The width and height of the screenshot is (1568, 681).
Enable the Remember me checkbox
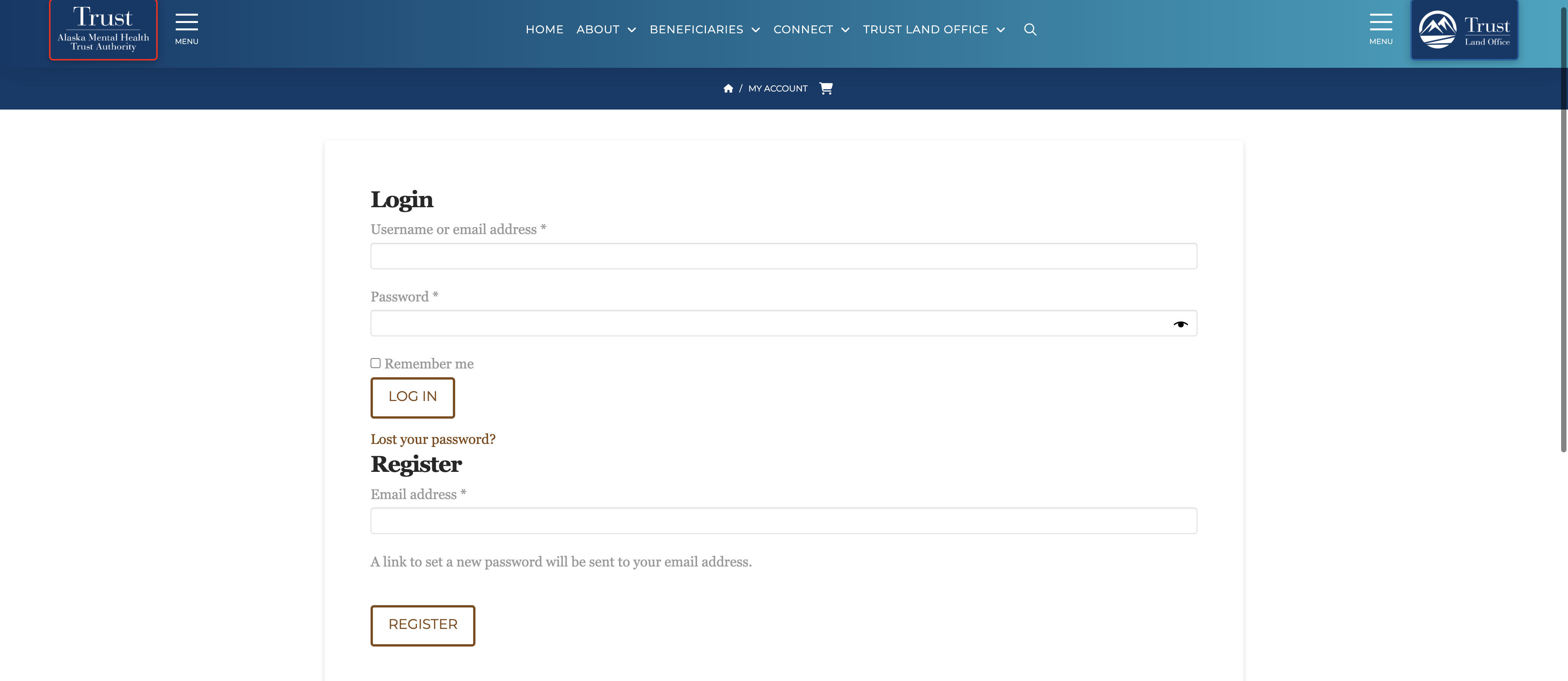[376, 363]
